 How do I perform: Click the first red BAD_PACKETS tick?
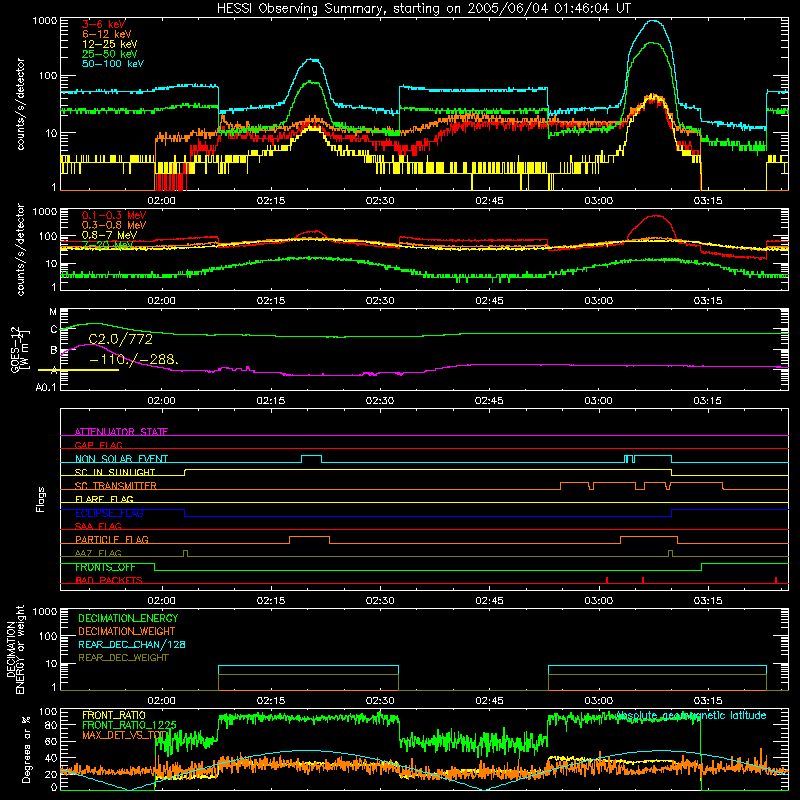(x=607, y=580)
